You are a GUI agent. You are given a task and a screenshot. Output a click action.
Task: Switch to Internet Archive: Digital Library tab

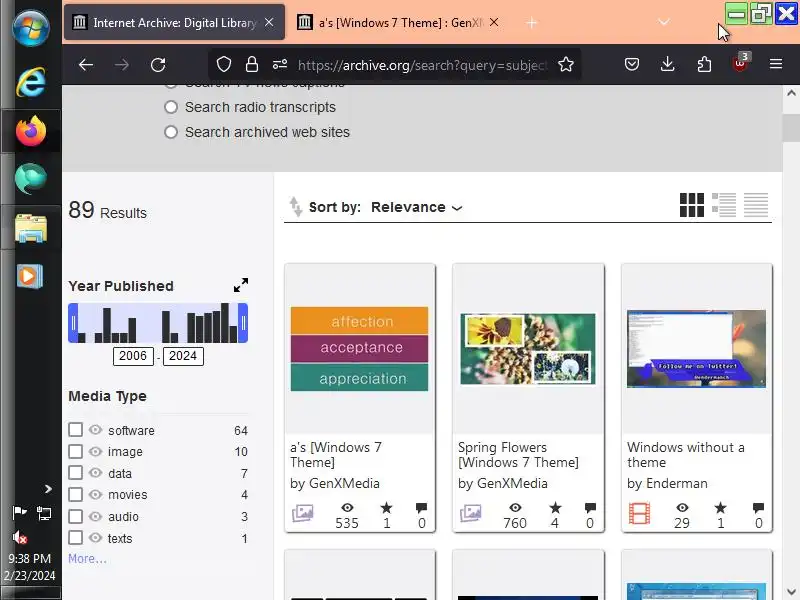[x=174, y=22]
